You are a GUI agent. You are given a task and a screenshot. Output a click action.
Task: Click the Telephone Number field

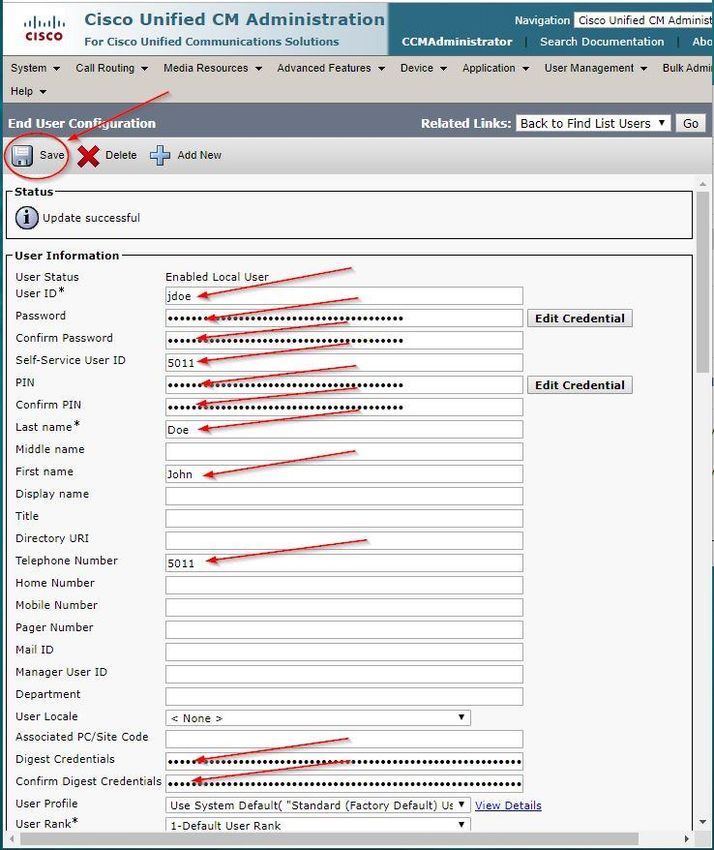pyautogui.click(x=344, y=563)
